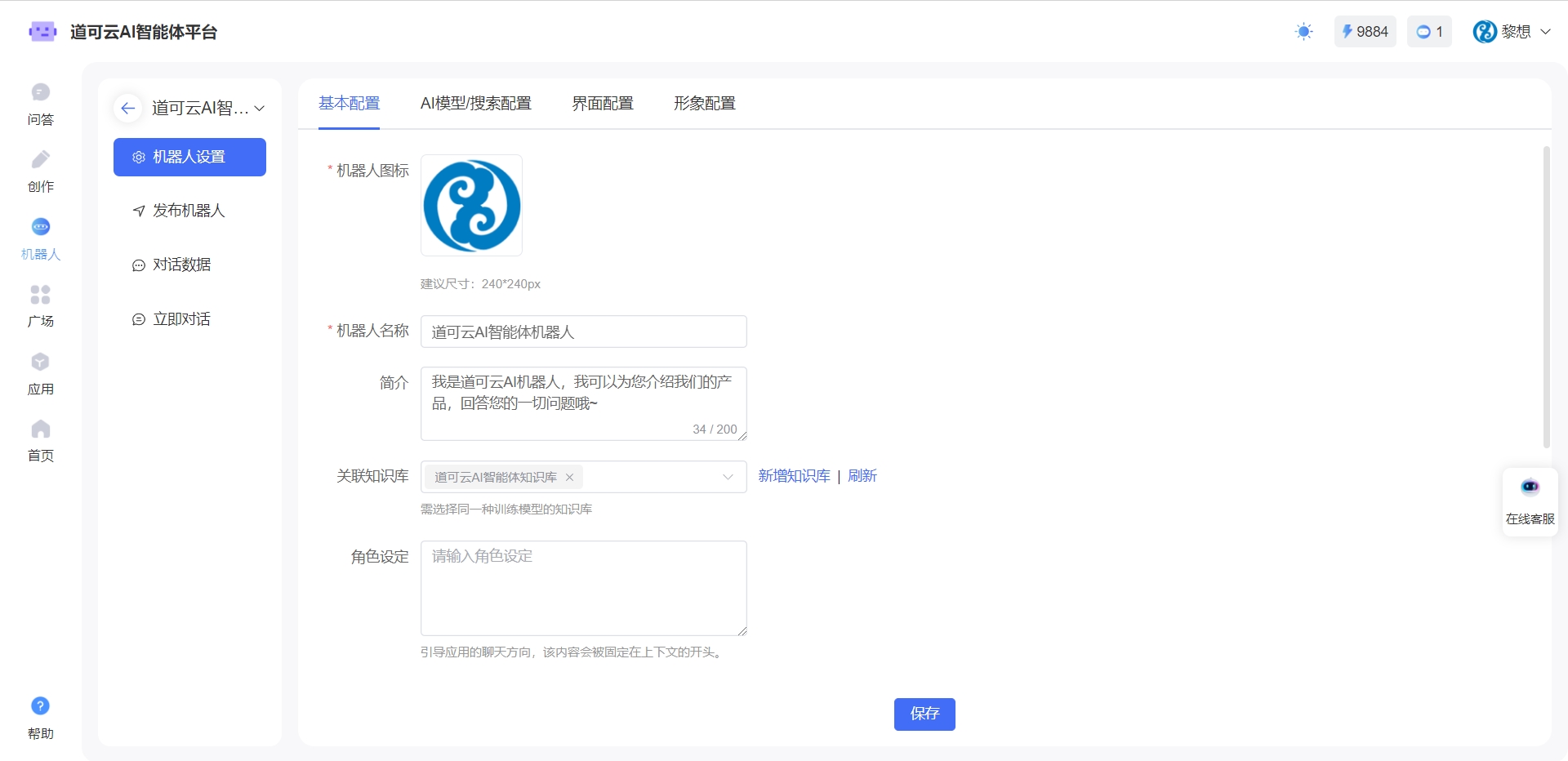
Task: Expand the 关联知识库 dropdown
Action: tap(728, 478)
